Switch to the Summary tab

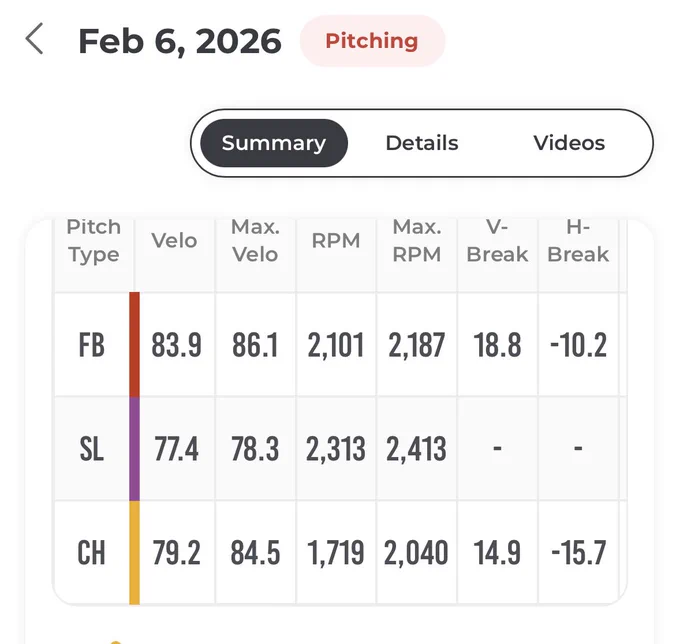tap(274, 143)
